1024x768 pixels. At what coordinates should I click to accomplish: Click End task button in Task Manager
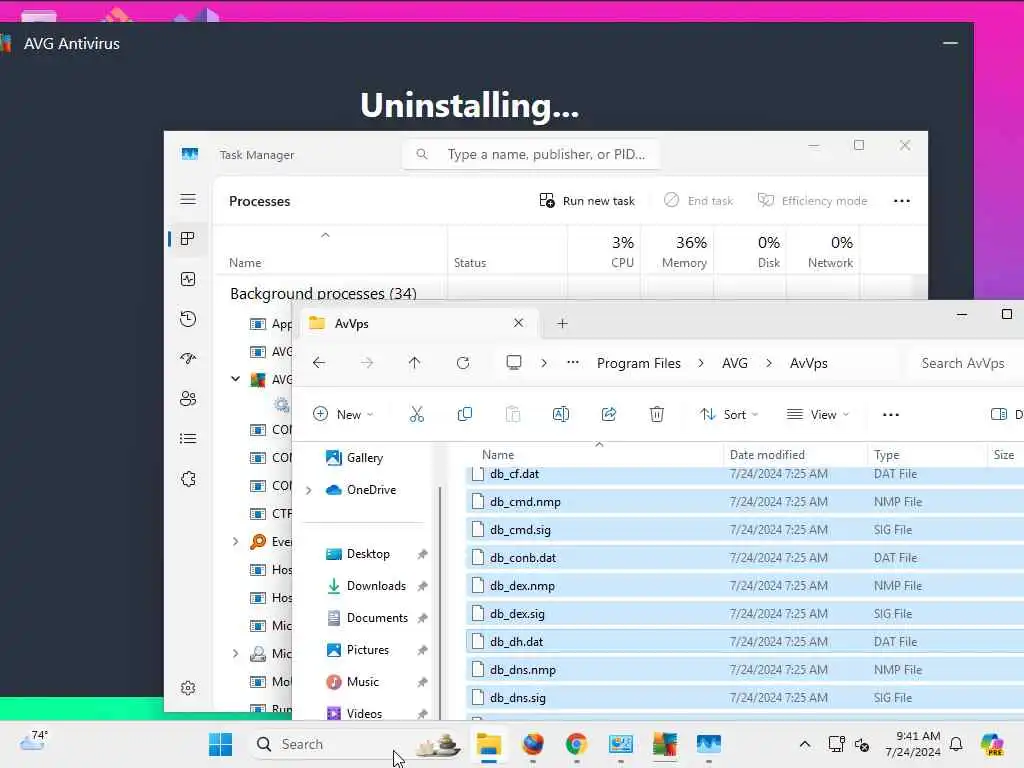click(x=699, y=200)
